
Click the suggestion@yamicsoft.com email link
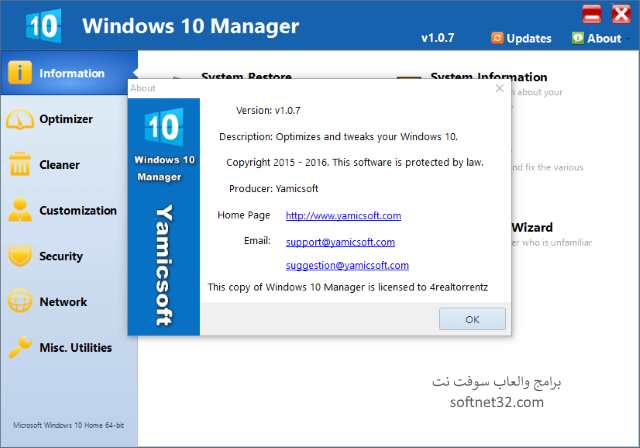(x=347, y=265)
